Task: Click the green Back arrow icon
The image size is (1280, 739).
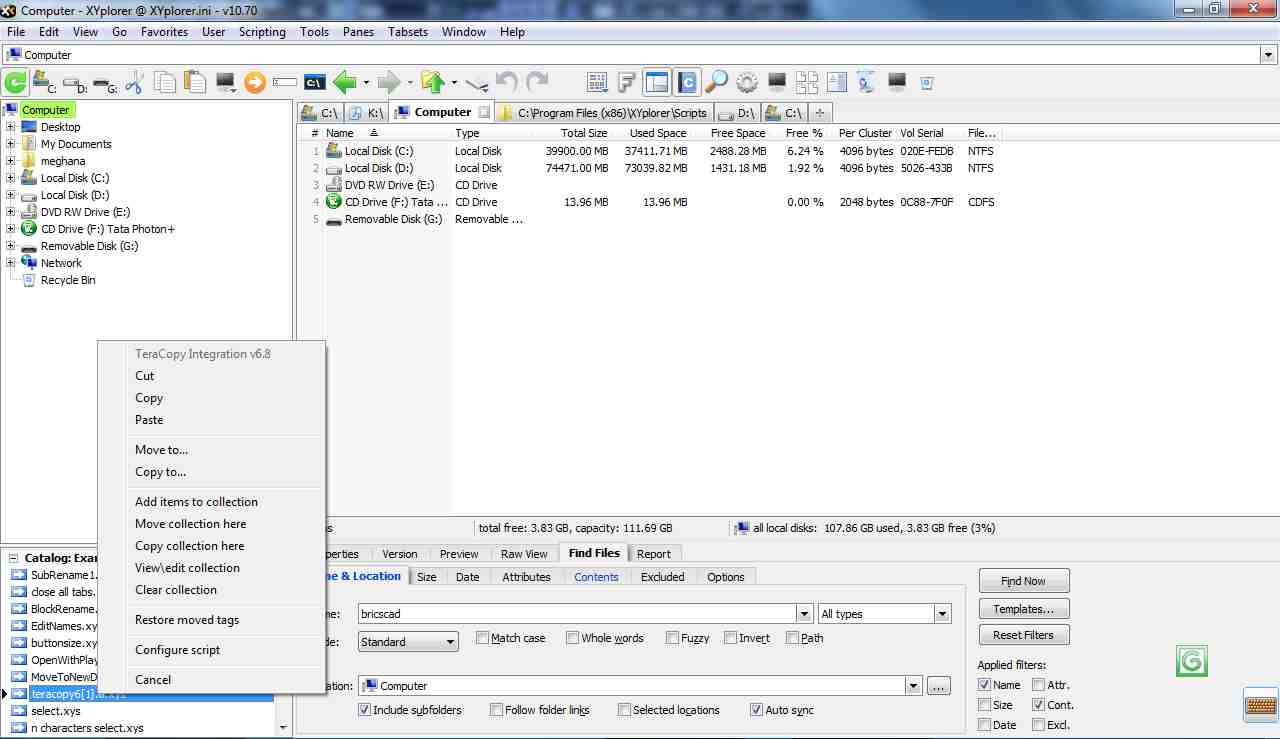Action: coord(345,82)
